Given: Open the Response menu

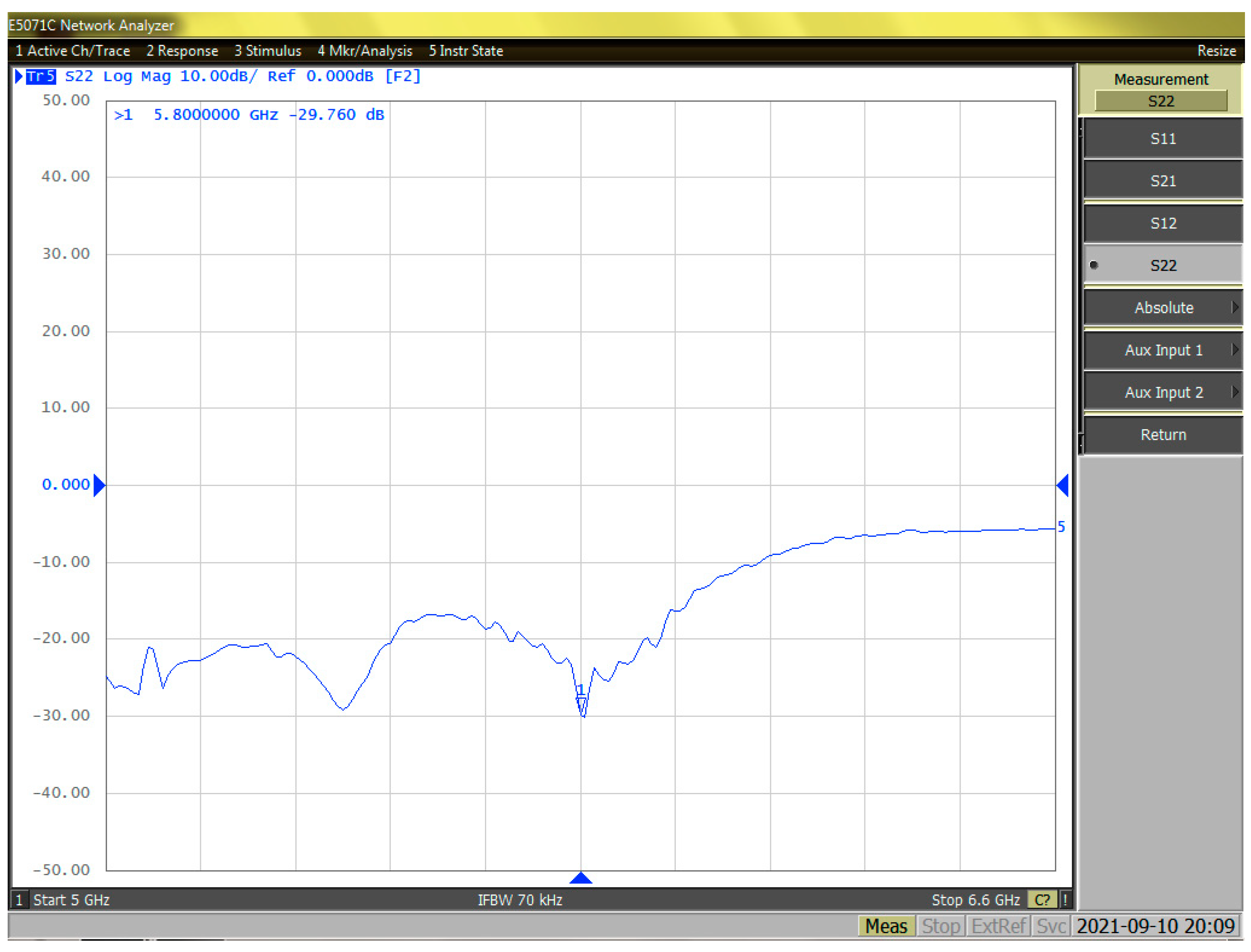Looking at the screenshot, I should (182, 51).
